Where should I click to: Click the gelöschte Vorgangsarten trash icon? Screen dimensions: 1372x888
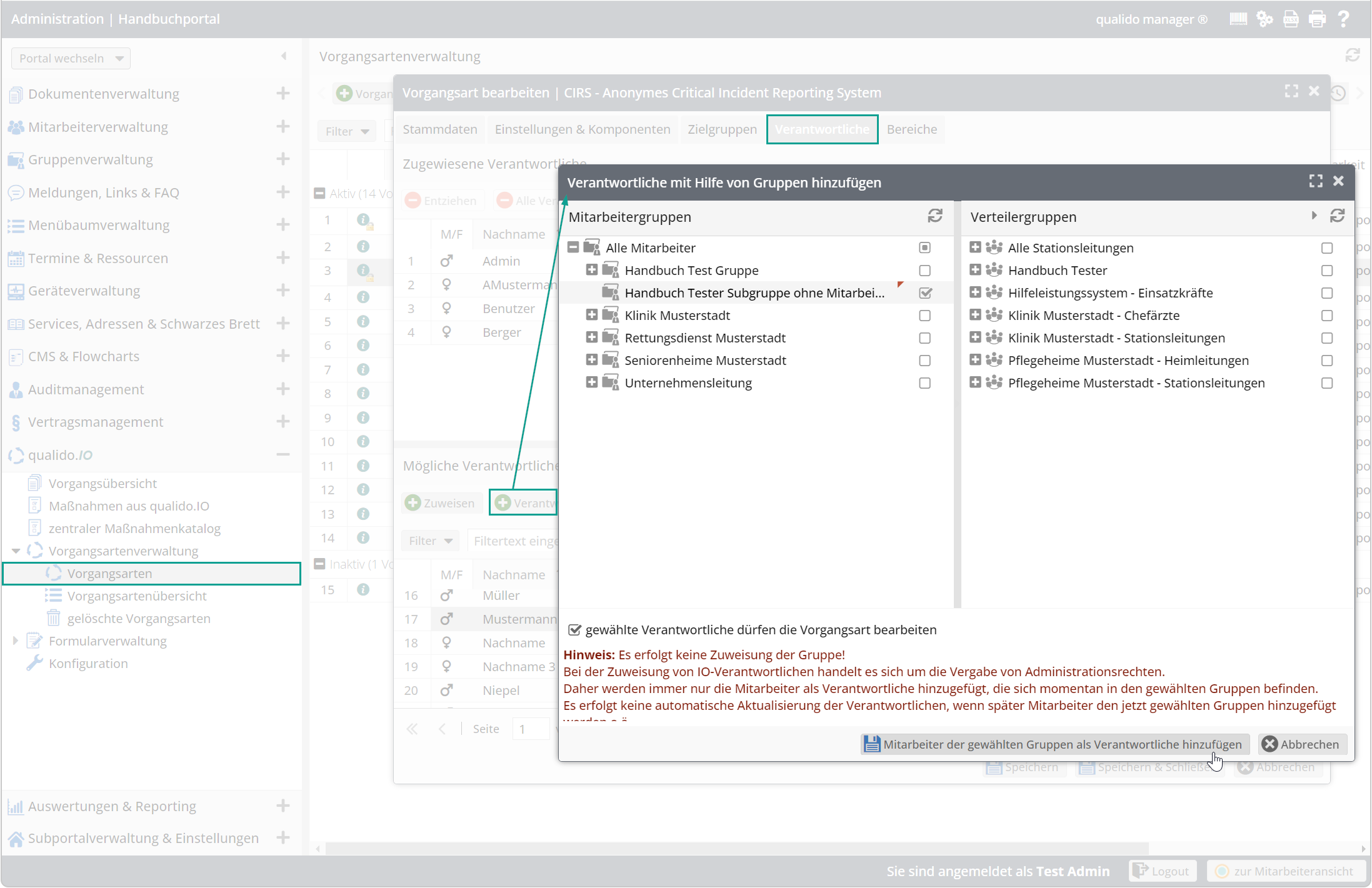(x=54, y=618)
